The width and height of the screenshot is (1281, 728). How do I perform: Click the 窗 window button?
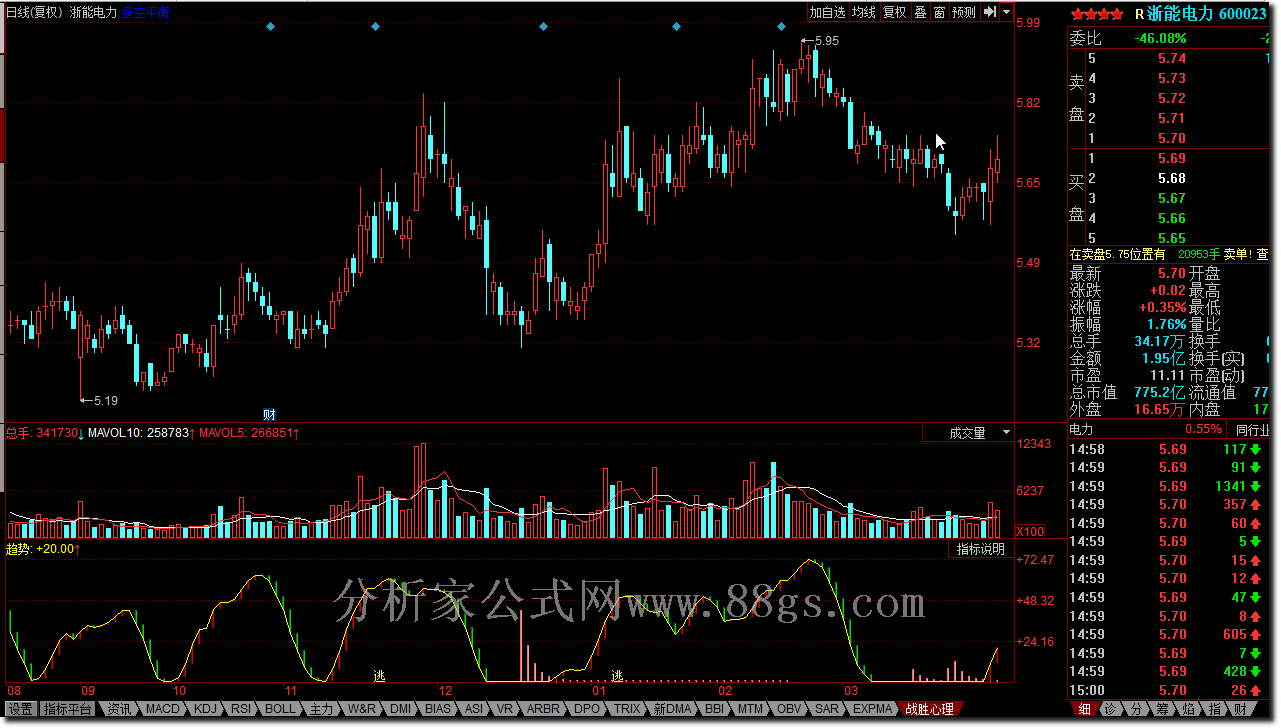coord(939,12)
